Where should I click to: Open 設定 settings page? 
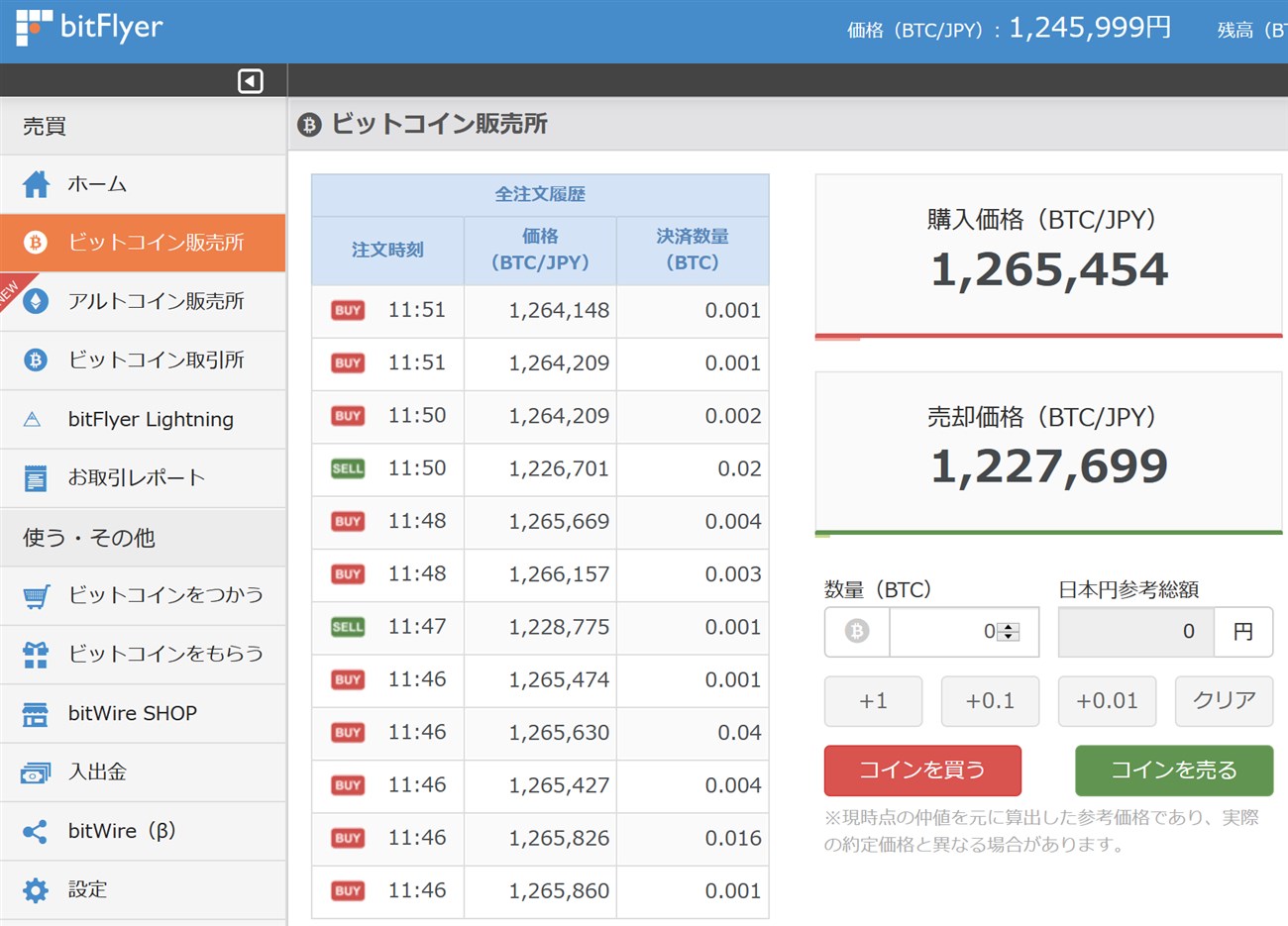[143, 890]
